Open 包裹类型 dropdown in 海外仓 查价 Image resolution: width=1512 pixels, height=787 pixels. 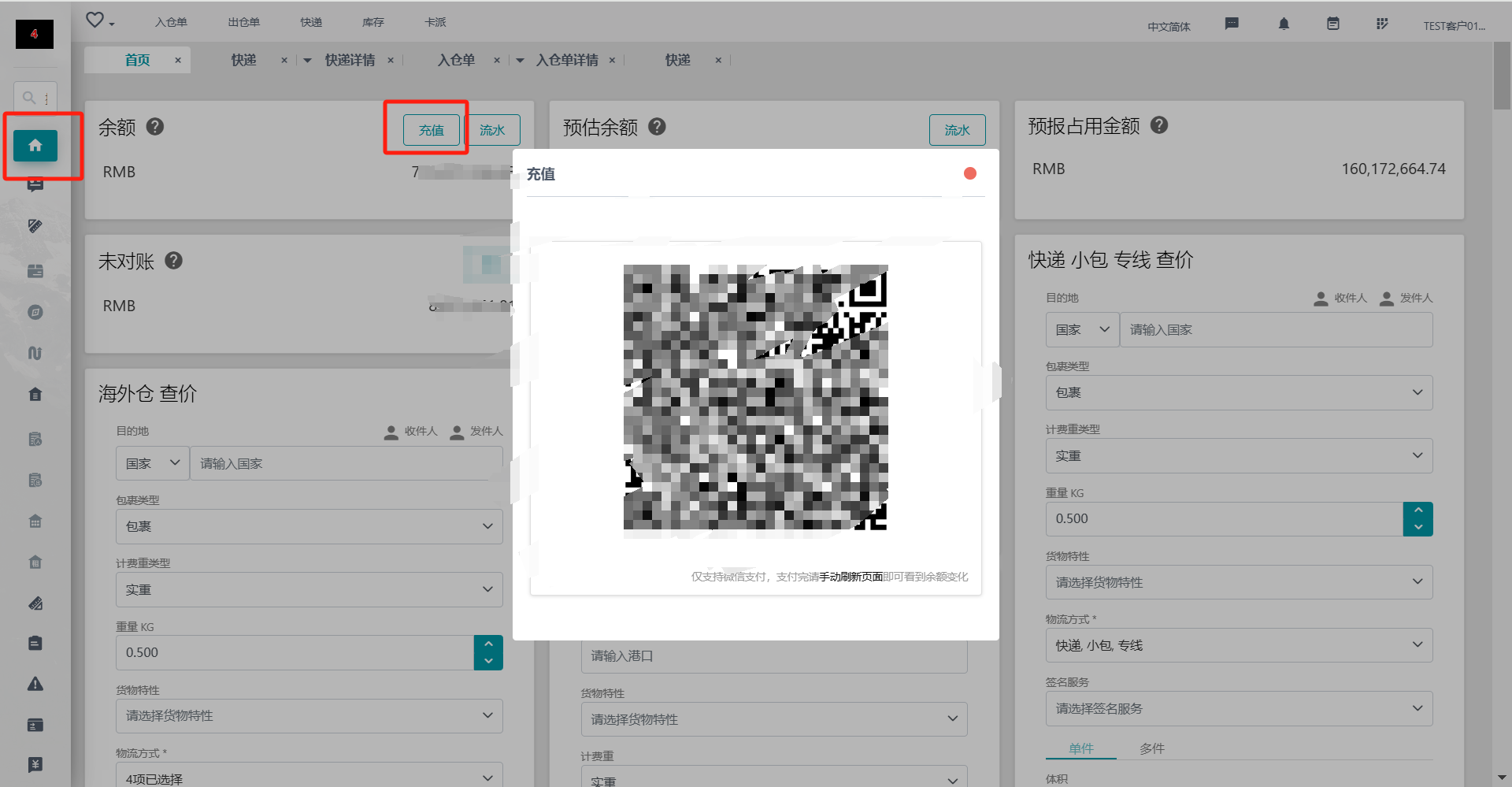coord(309,526)
